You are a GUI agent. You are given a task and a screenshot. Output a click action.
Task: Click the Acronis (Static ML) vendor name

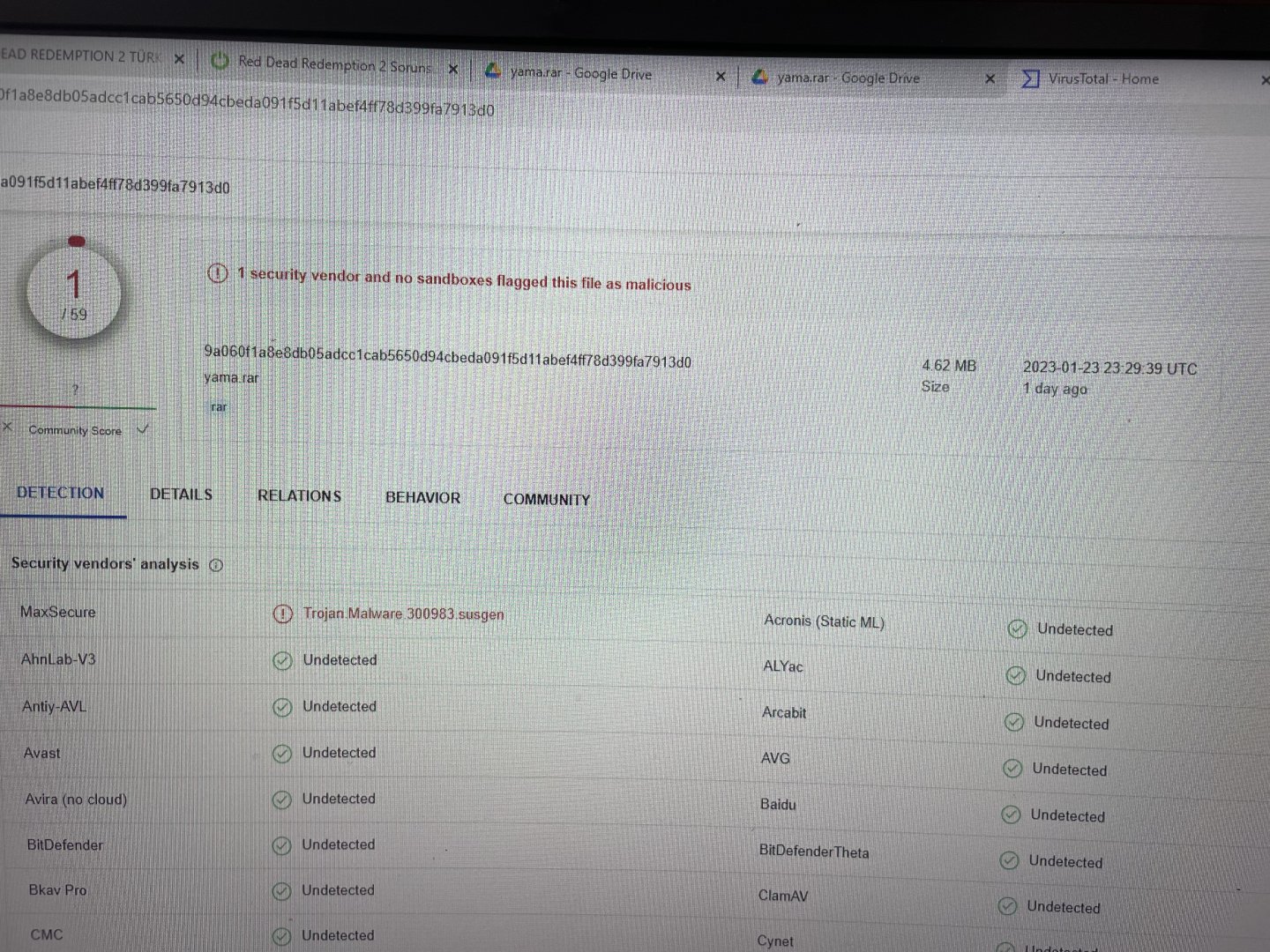coord(824,621)
